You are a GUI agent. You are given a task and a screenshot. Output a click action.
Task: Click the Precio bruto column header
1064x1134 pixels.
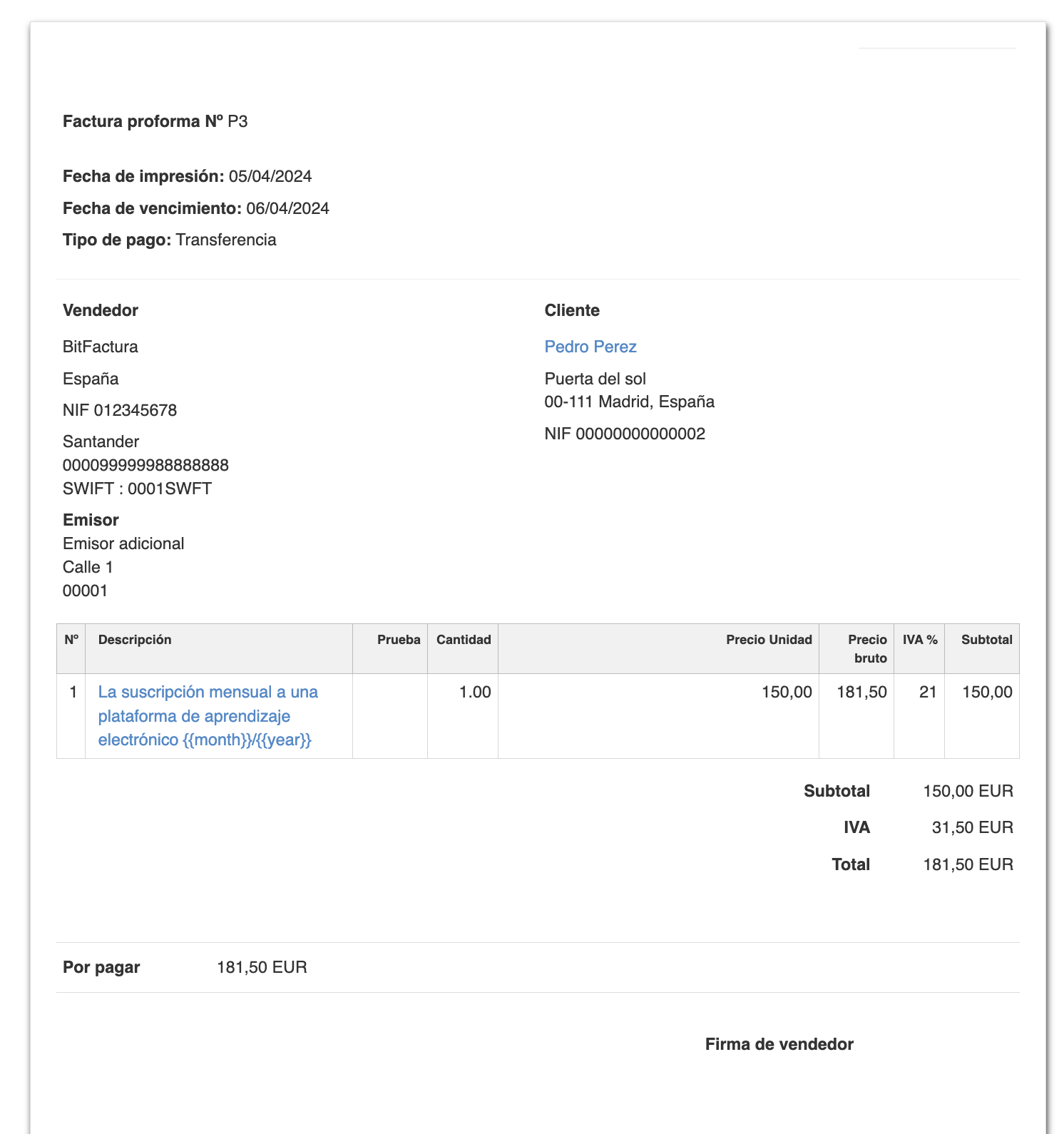[x=867, y=648]
